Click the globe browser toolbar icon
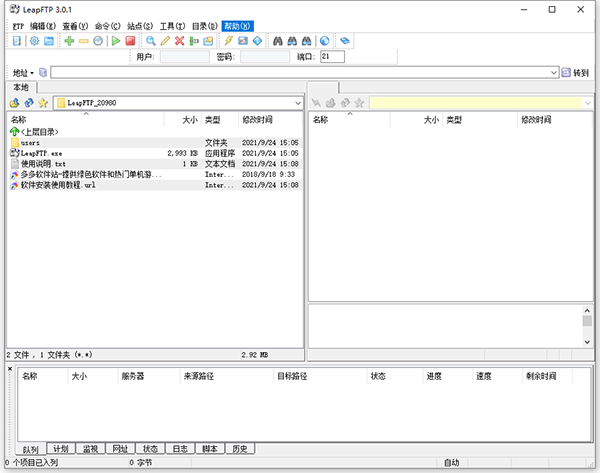600x473 pixels. [x=324, y=41]
